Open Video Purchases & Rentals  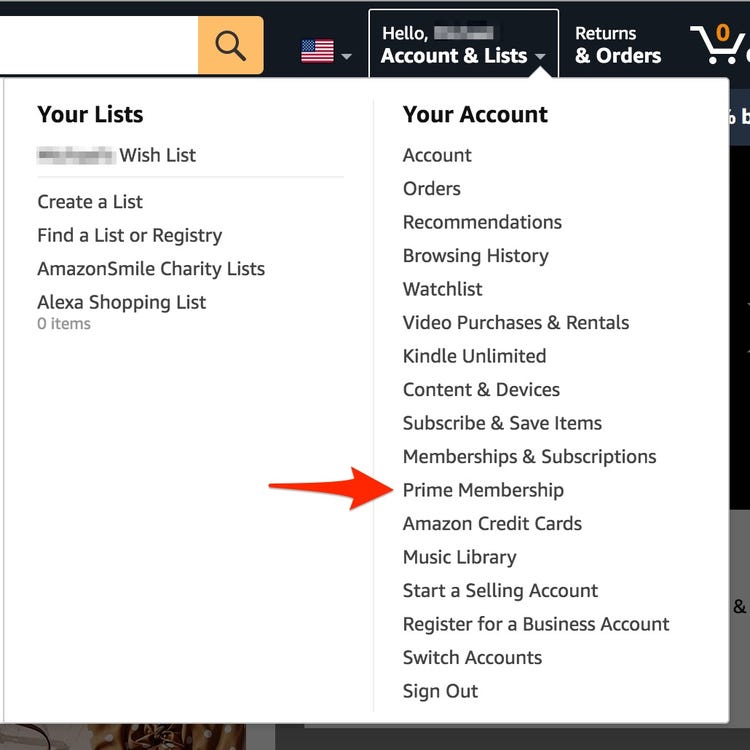pyautogui.click(x=516, y=323)
